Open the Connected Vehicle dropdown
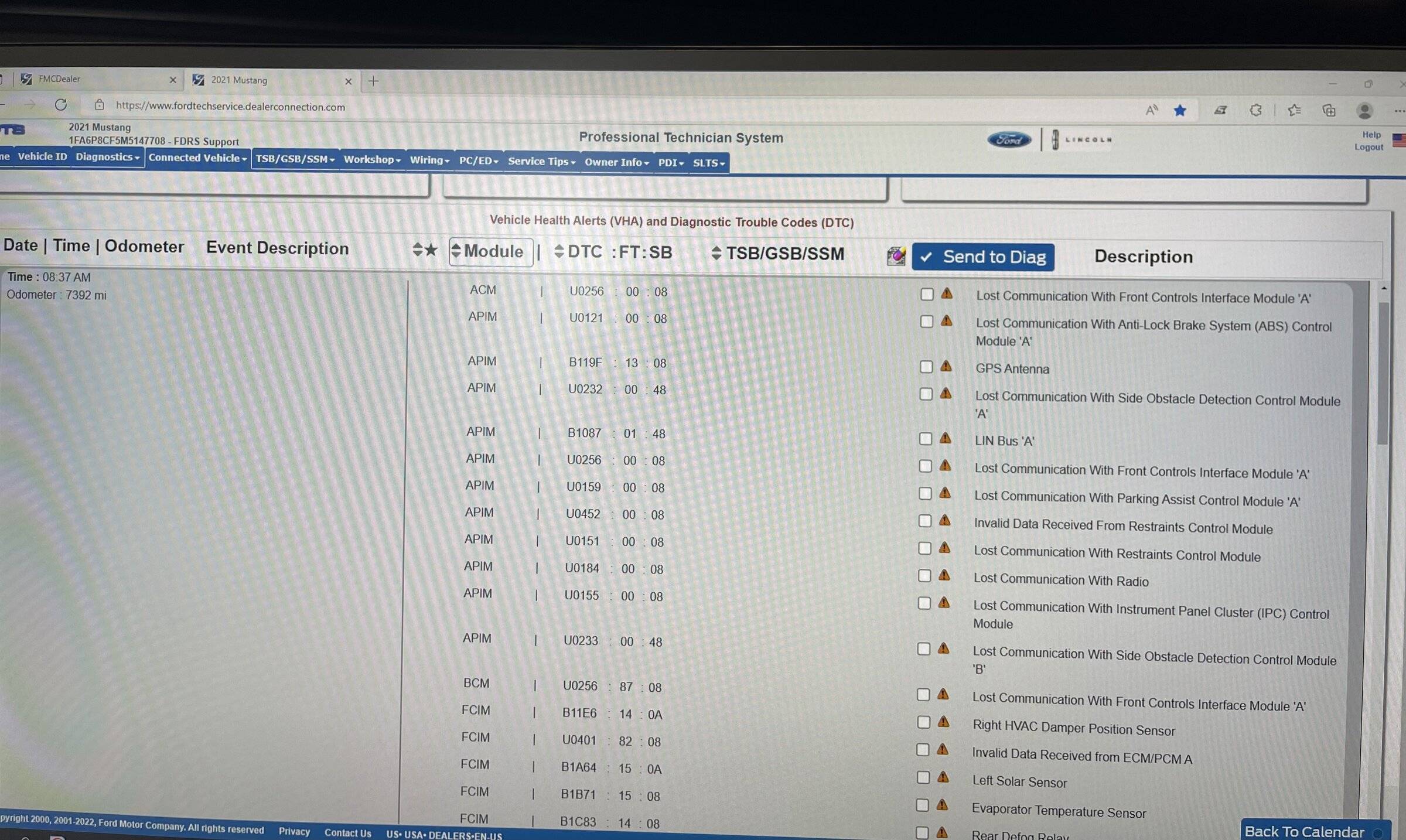Image resolution: width=1406 pixels, height=840 pixels. coord(198,158)
